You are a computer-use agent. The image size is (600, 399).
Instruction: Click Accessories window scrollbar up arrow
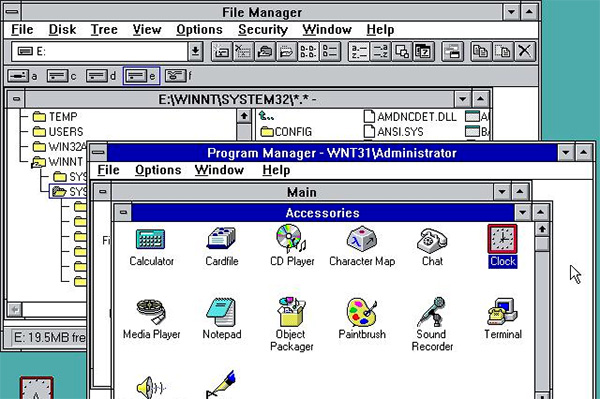click(x=541, y=229)
